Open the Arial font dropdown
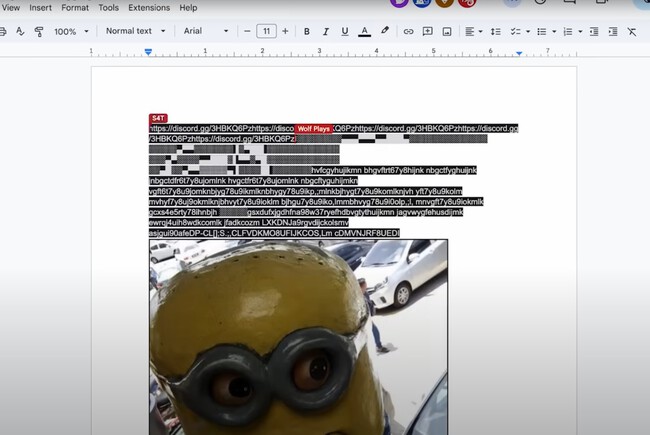This screenshot has height=435, width=650. point(207,31)
